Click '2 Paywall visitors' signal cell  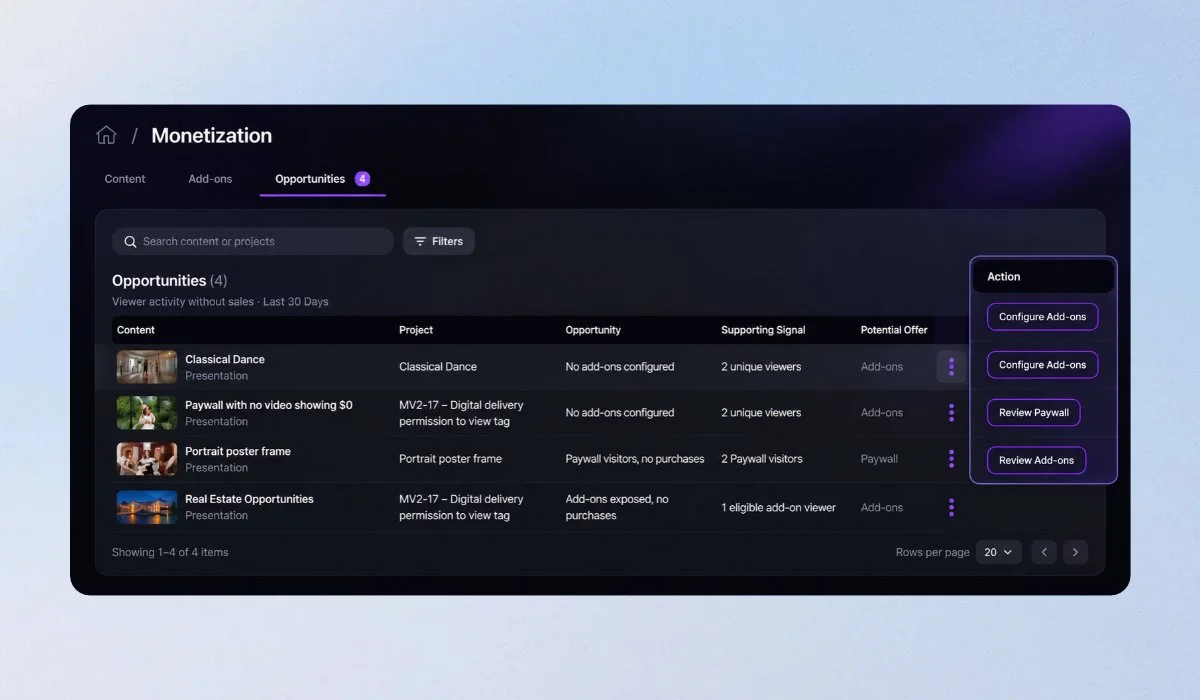762,459
